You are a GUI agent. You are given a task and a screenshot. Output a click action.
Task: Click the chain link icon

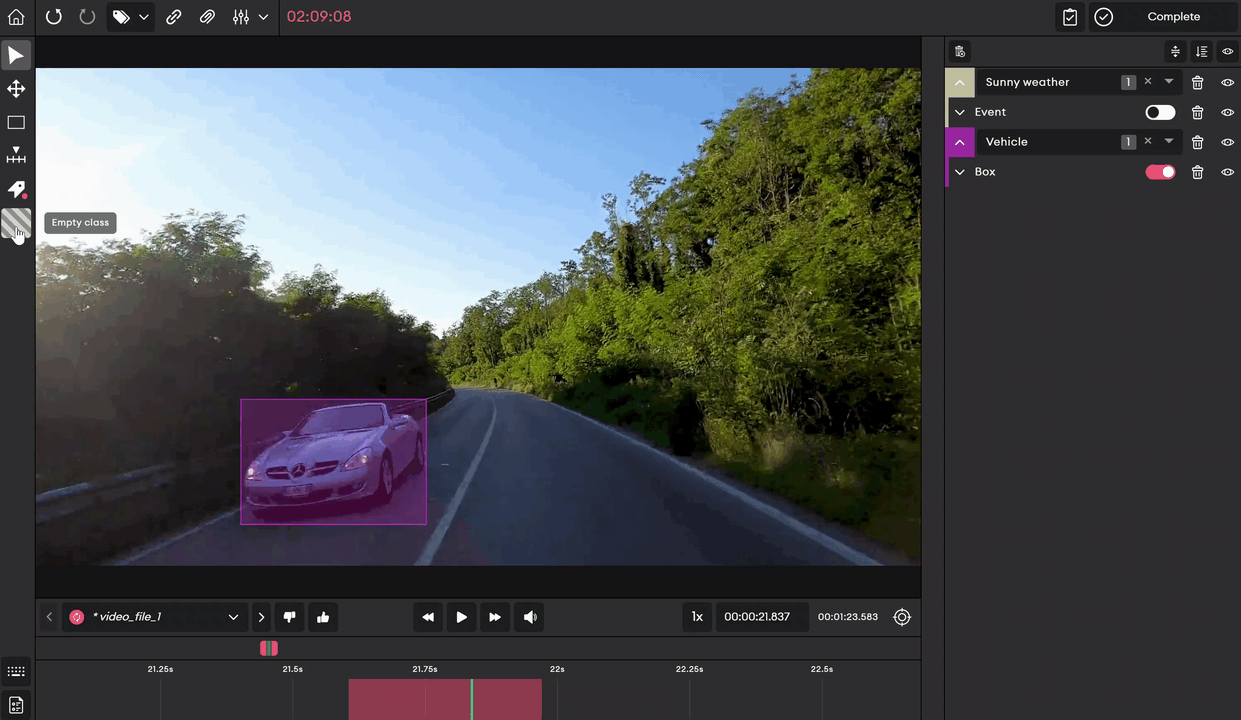[174, 17]
